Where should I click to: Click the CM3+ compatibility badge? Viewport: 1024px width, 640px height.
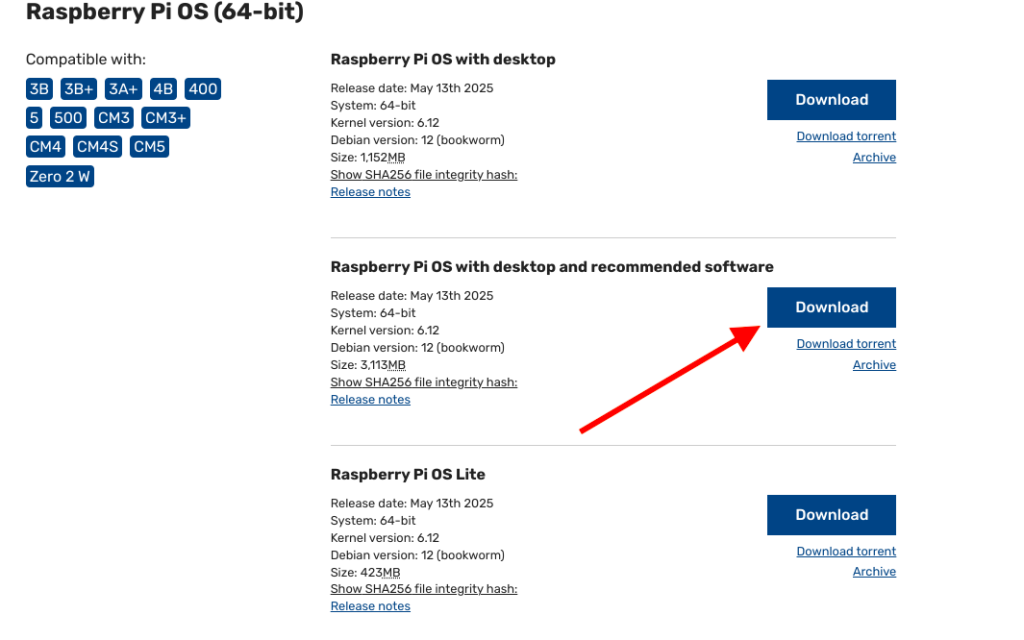(x=166, y=118)
